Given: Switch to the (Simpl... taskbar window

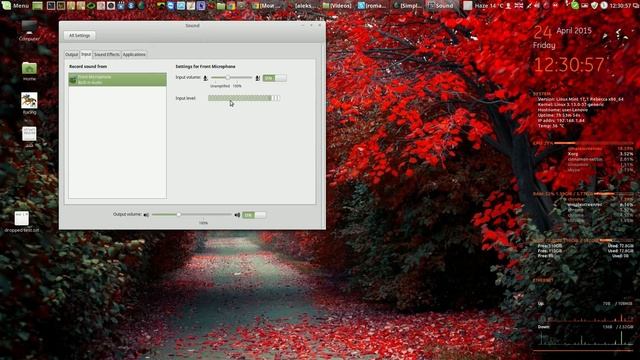Looking at the screenshot, I should tap(407, 6).
